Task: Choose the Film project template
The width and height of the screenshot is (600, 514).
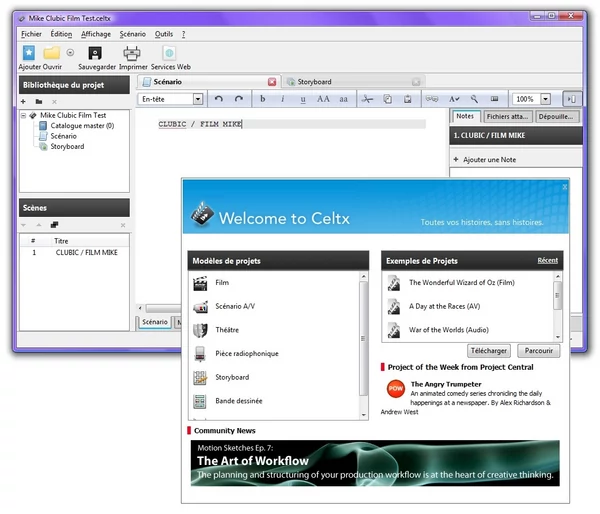Action: (x=222, y=283)
